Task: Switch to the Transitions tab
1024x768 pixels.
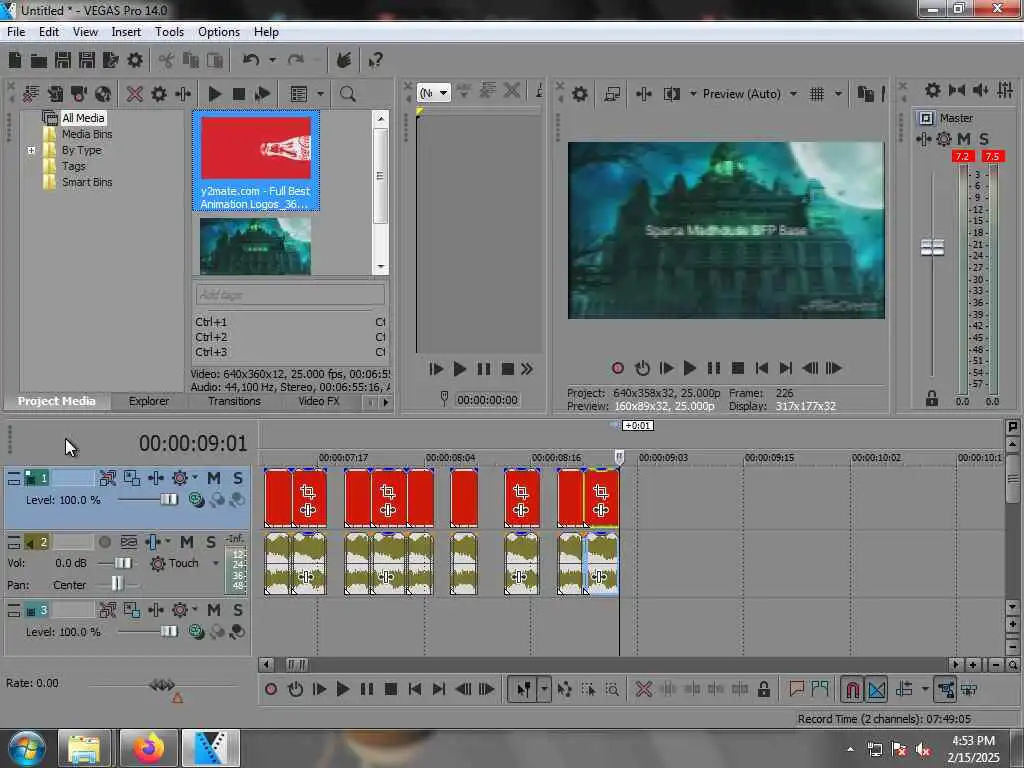Action: (x=234, y=401)
